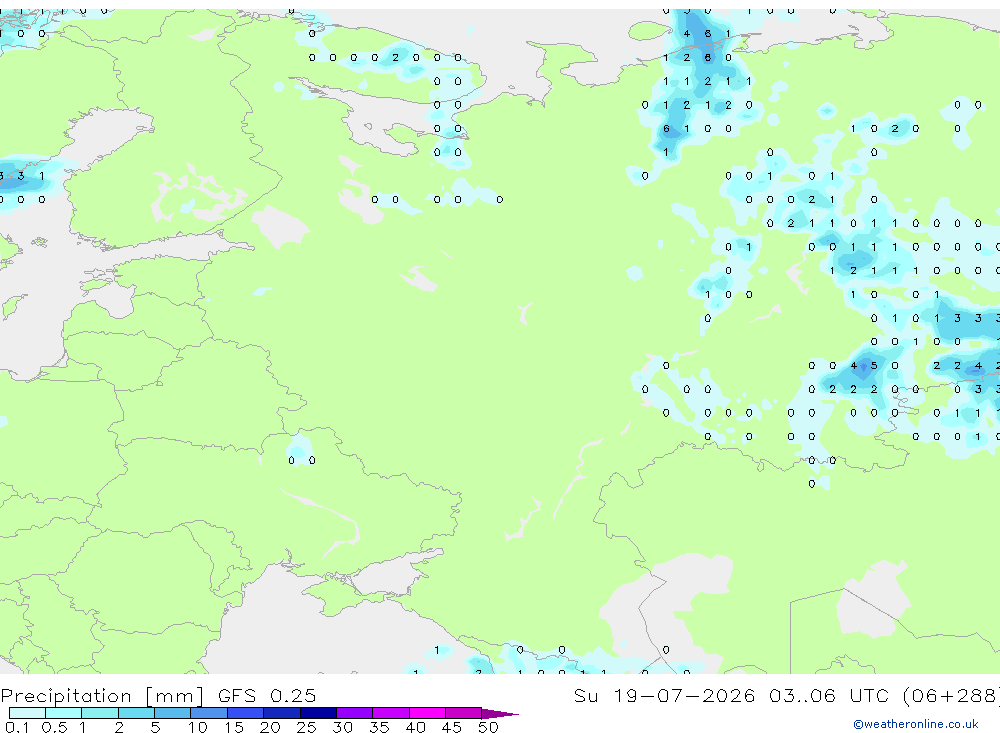This screenshot has height=733, width=1000.
Task: Click the legend label '0.5'
Action: pyautogui.click(x=54, y=727)
